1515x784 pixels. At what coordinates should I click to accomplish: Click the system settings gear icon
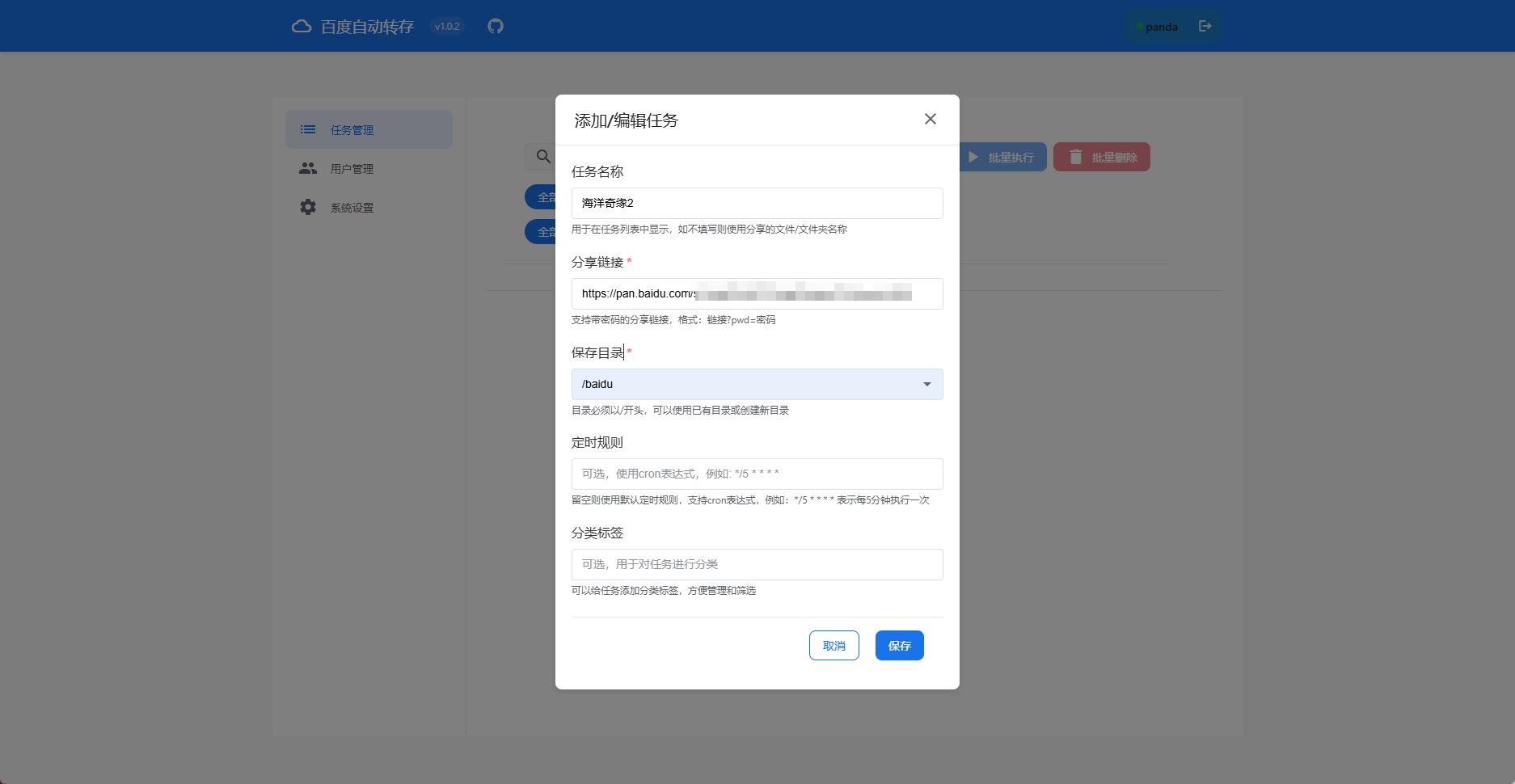coord(308,207)
